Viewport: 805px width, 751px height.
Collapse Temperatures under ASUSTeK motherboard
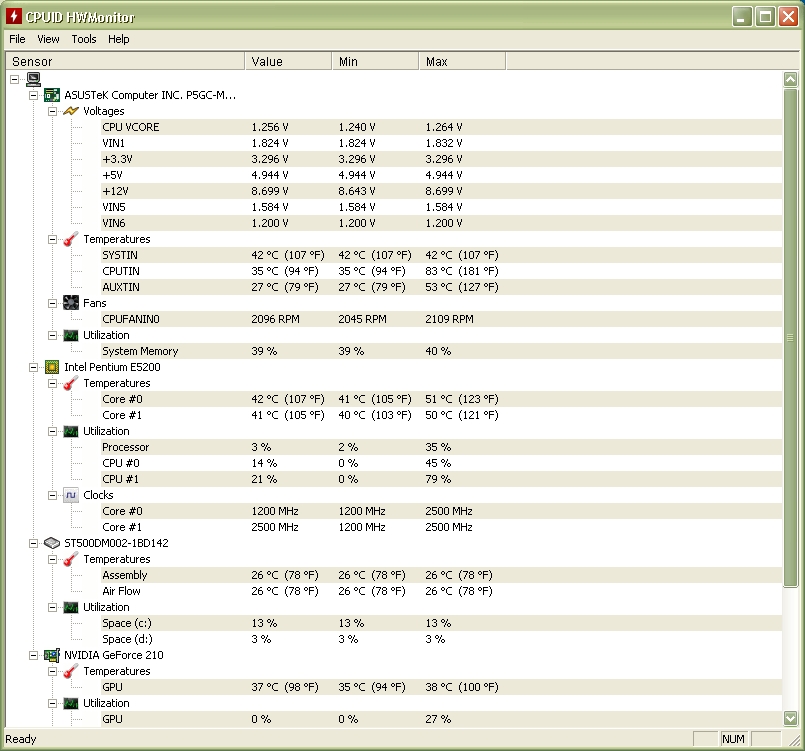(x=52, y=239)
